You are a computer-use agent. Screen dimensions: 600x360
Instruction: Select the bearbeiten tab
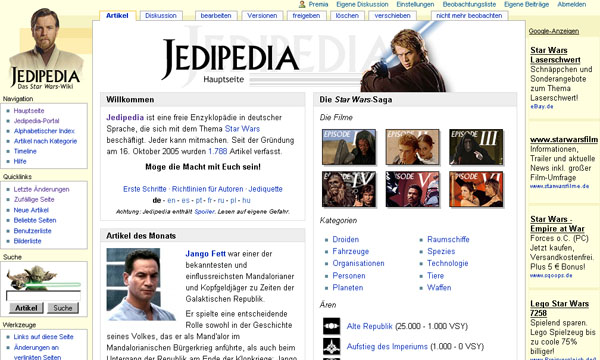pos(216,16)
